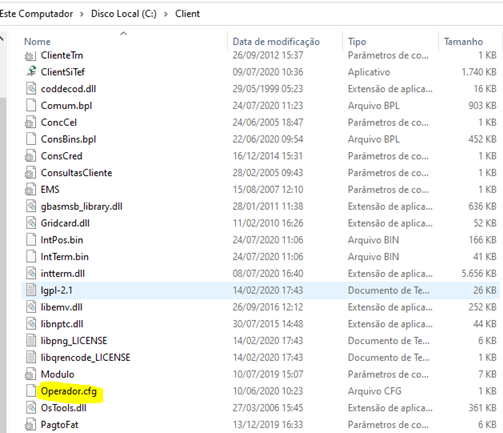This screenshot has width=503, height=433.
Task: Click date 29/05/1999 05:23
Action: [x=268, y=89]
